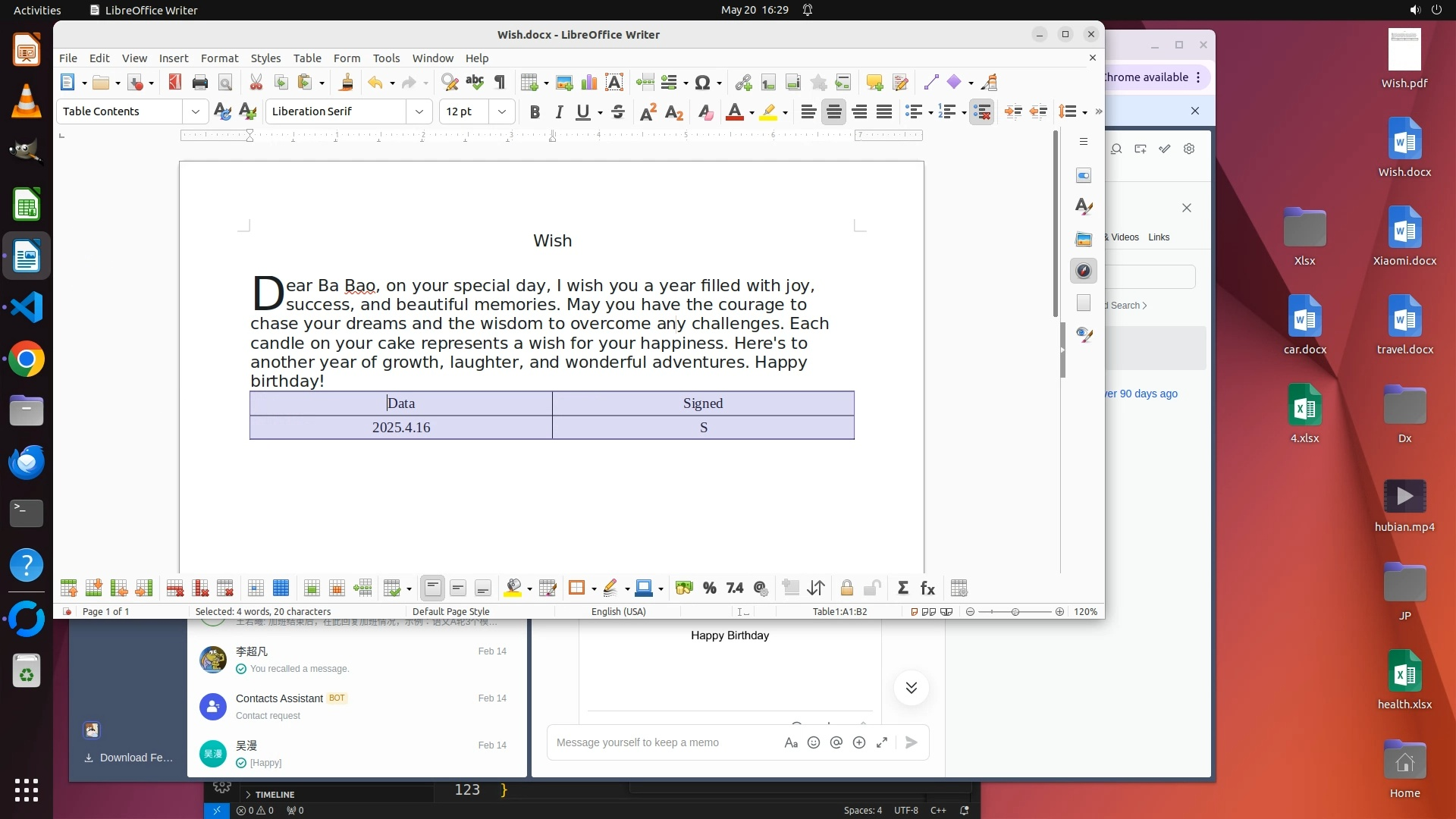
Task: Expand the 12 pt font size dropdown
Action: (501, 111)
